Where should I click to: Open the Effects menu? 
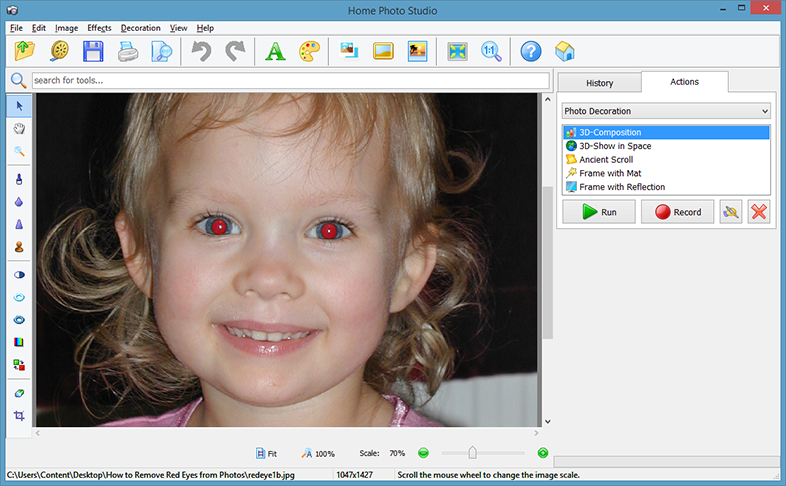pyautogui.click(x=99, y=28)
